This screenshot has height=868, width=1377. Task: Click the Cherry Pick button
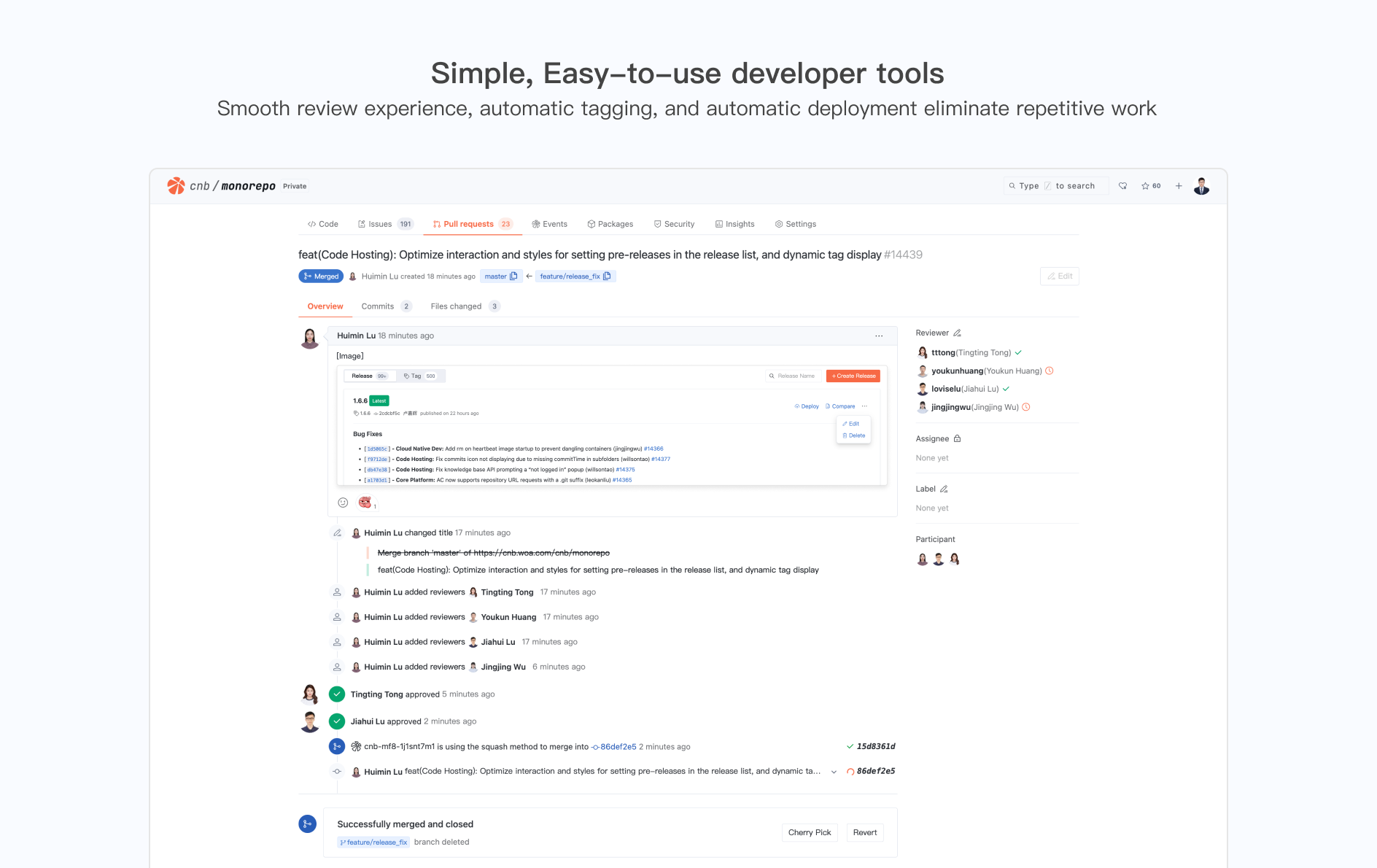809,833
